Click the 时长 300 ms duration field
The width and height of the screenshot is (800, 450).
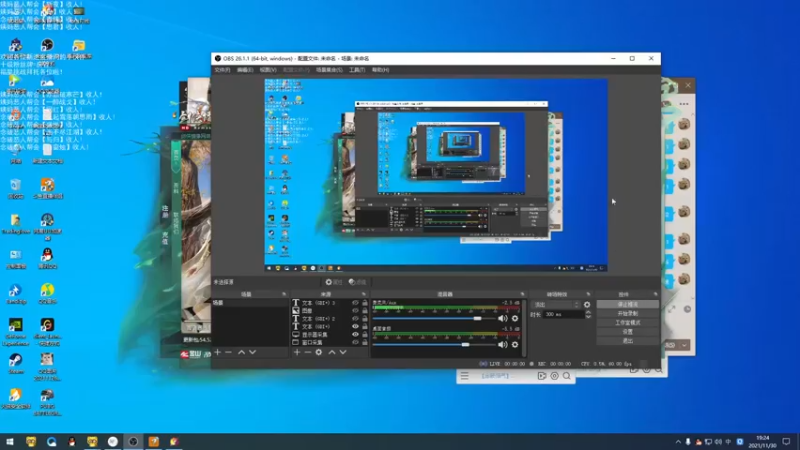(563, 315)
